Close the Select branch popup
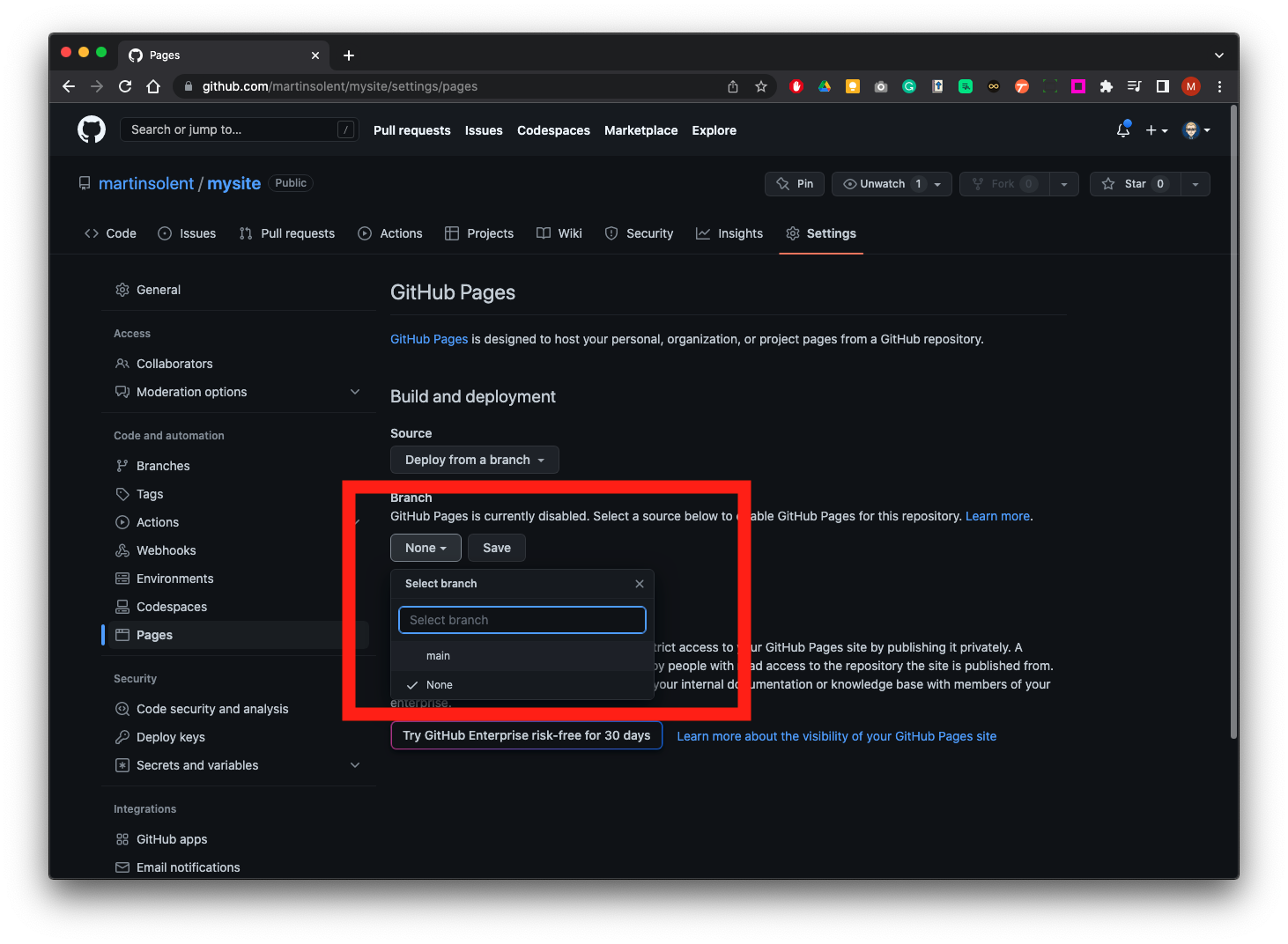The width and height of the screenshot is (1288, 944). point(640,584)
